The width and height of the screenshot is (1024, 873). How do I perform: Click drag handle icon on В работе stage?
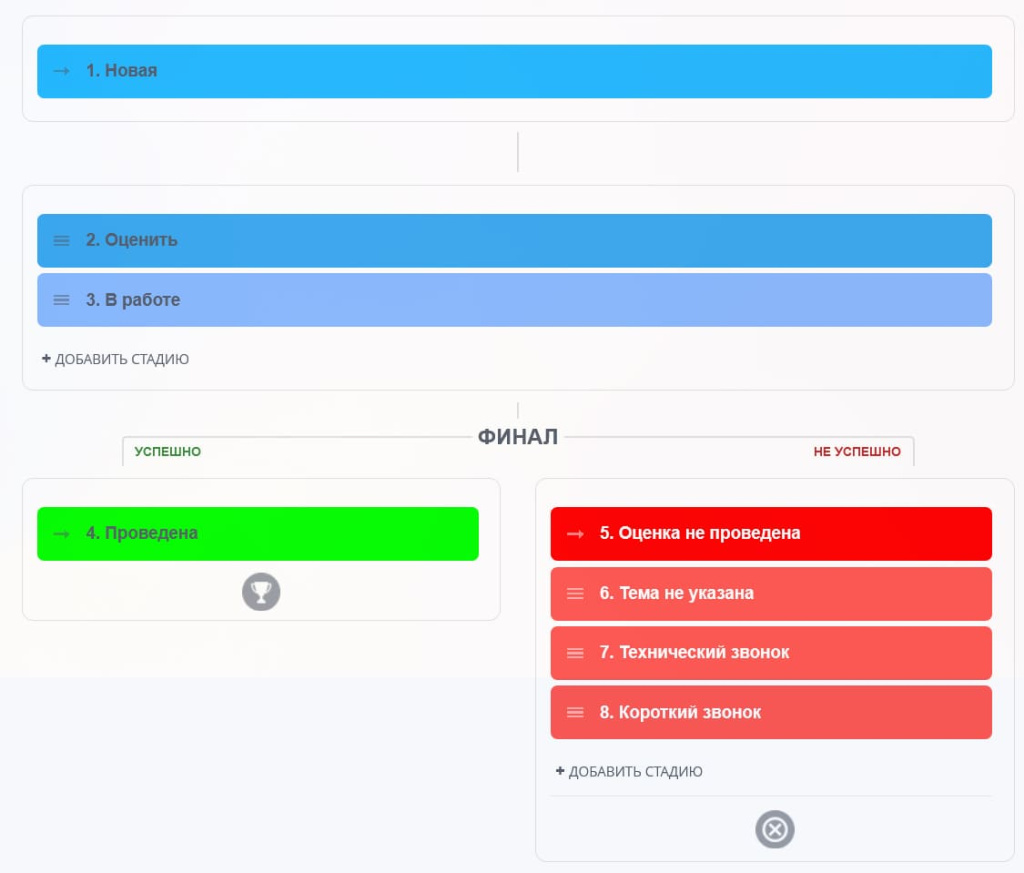click(x=61, y=300)
